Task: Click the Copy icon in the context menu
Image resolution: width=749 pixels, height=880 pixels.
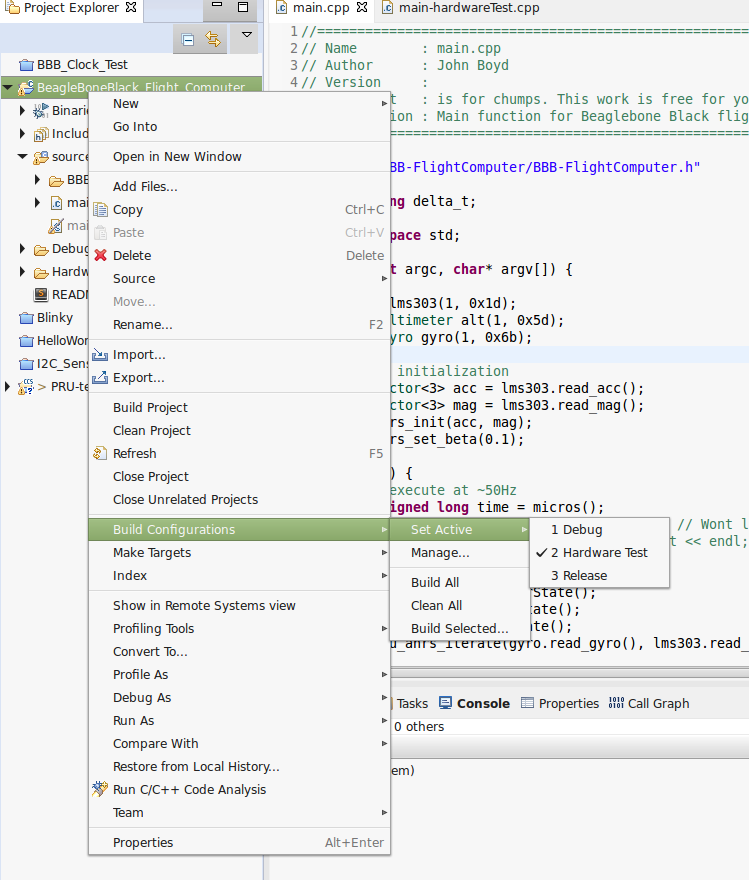Action: pyautogui.click(x=100, y=210)
